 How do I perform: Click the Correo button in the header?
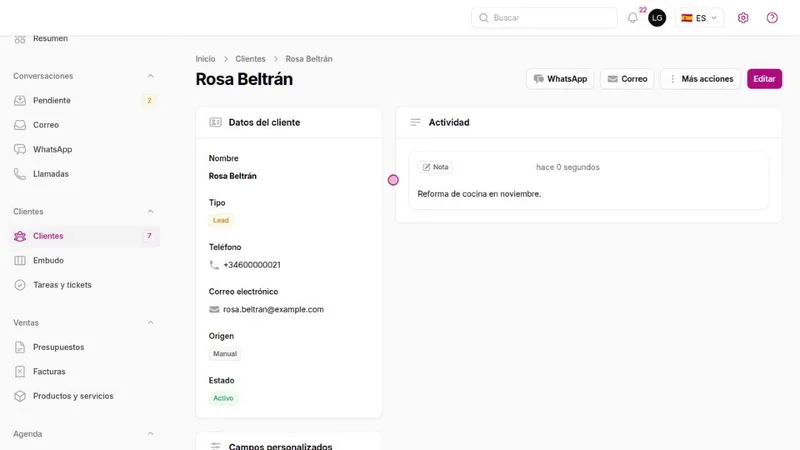point(627,79)
